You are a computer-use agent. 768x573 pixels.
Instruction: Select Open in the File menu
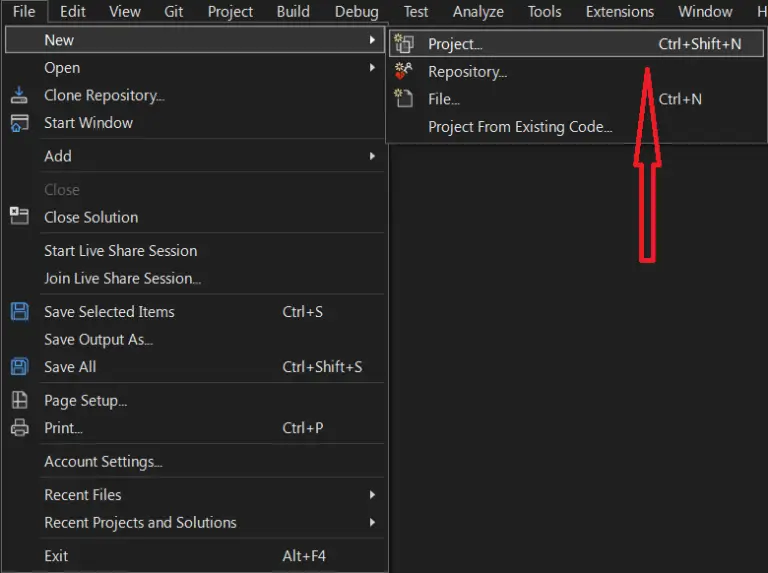194,68
